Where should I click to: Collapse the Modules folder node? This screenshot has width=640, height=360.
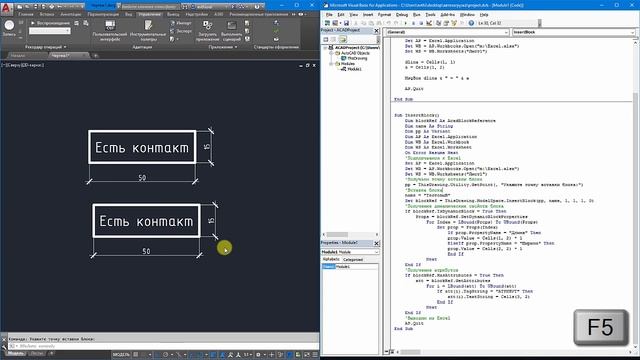(x=331, y=64)
